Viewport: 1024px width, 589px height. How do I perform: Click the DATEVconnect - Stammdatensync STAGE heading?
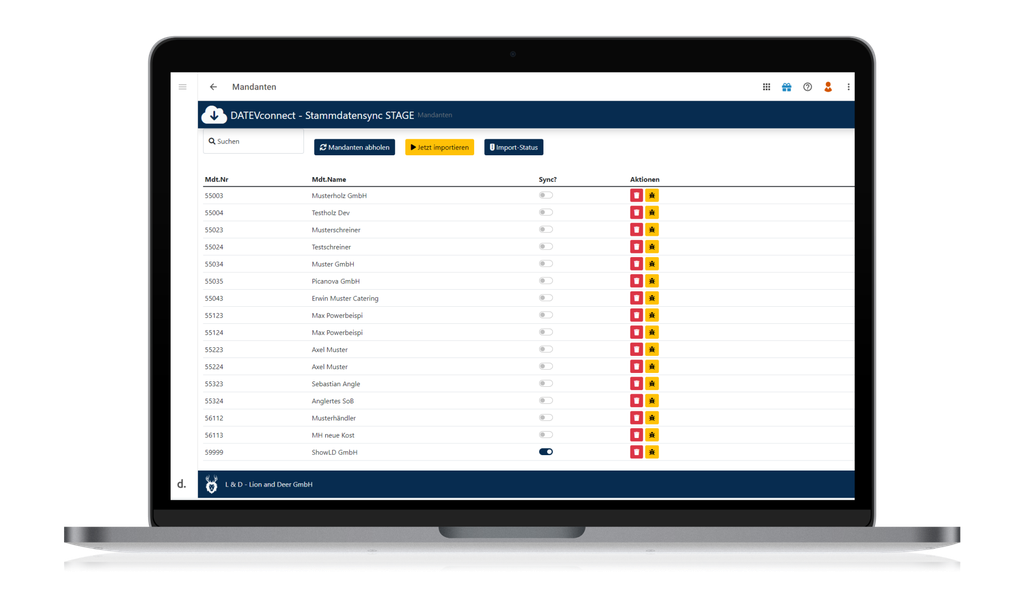(x=322, y=115)
